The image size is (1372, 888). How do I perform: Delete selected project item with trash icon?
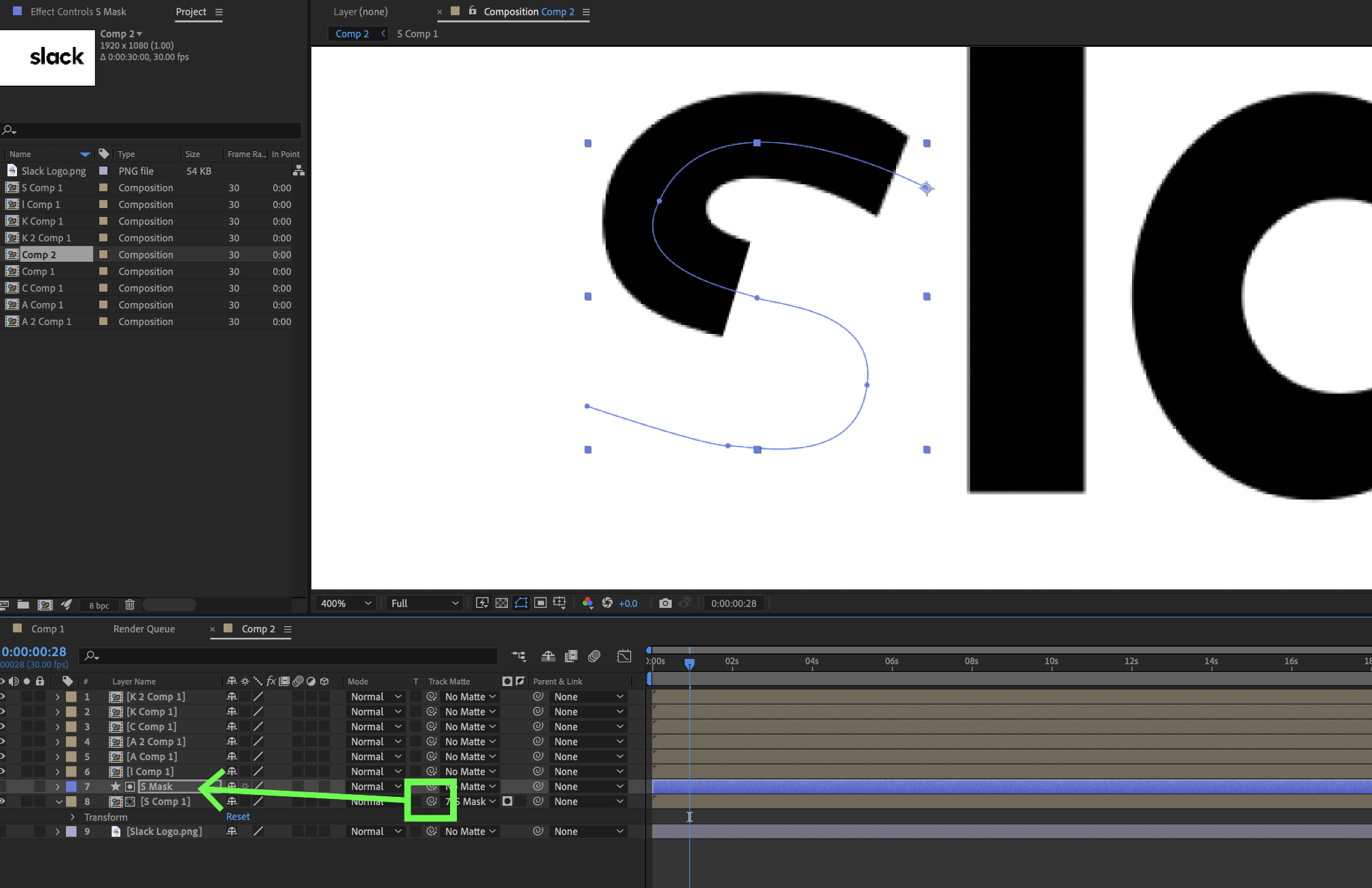click(x=130, y=604)
